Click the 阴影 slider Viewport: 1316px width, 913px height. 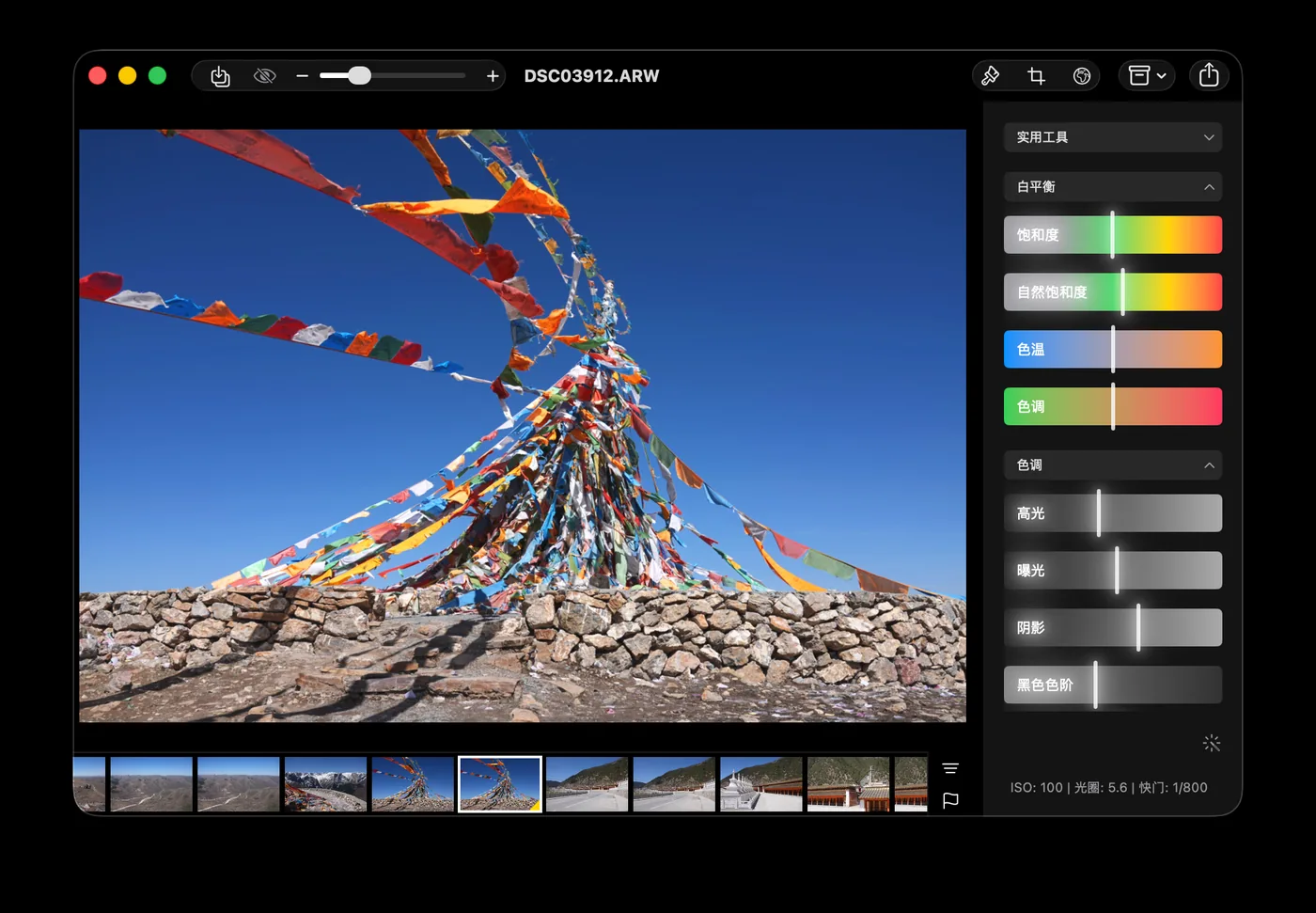tap(1113, 628)
